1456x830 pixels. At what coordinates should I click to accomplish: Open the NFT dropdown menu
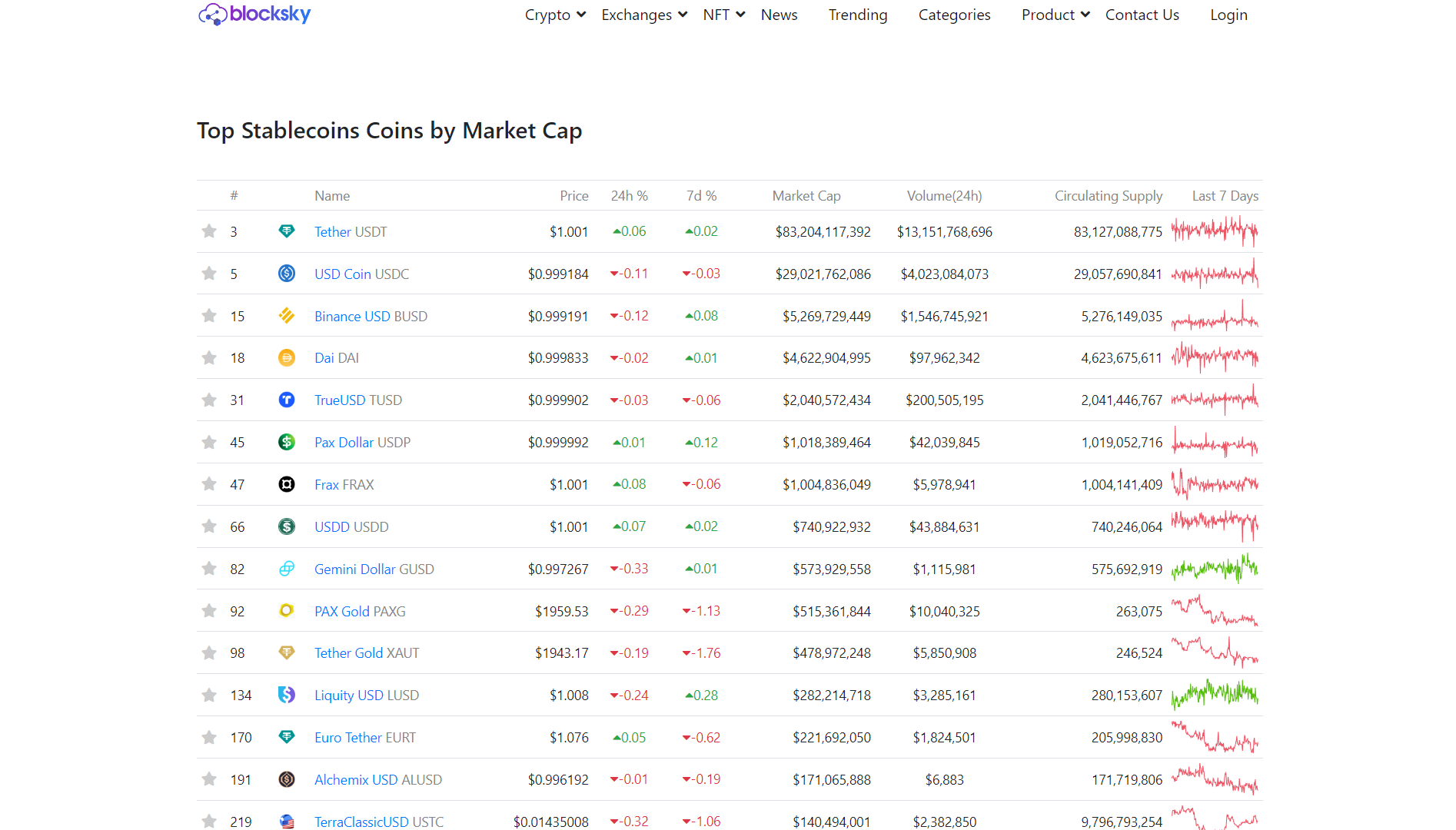tap(724, 15)
